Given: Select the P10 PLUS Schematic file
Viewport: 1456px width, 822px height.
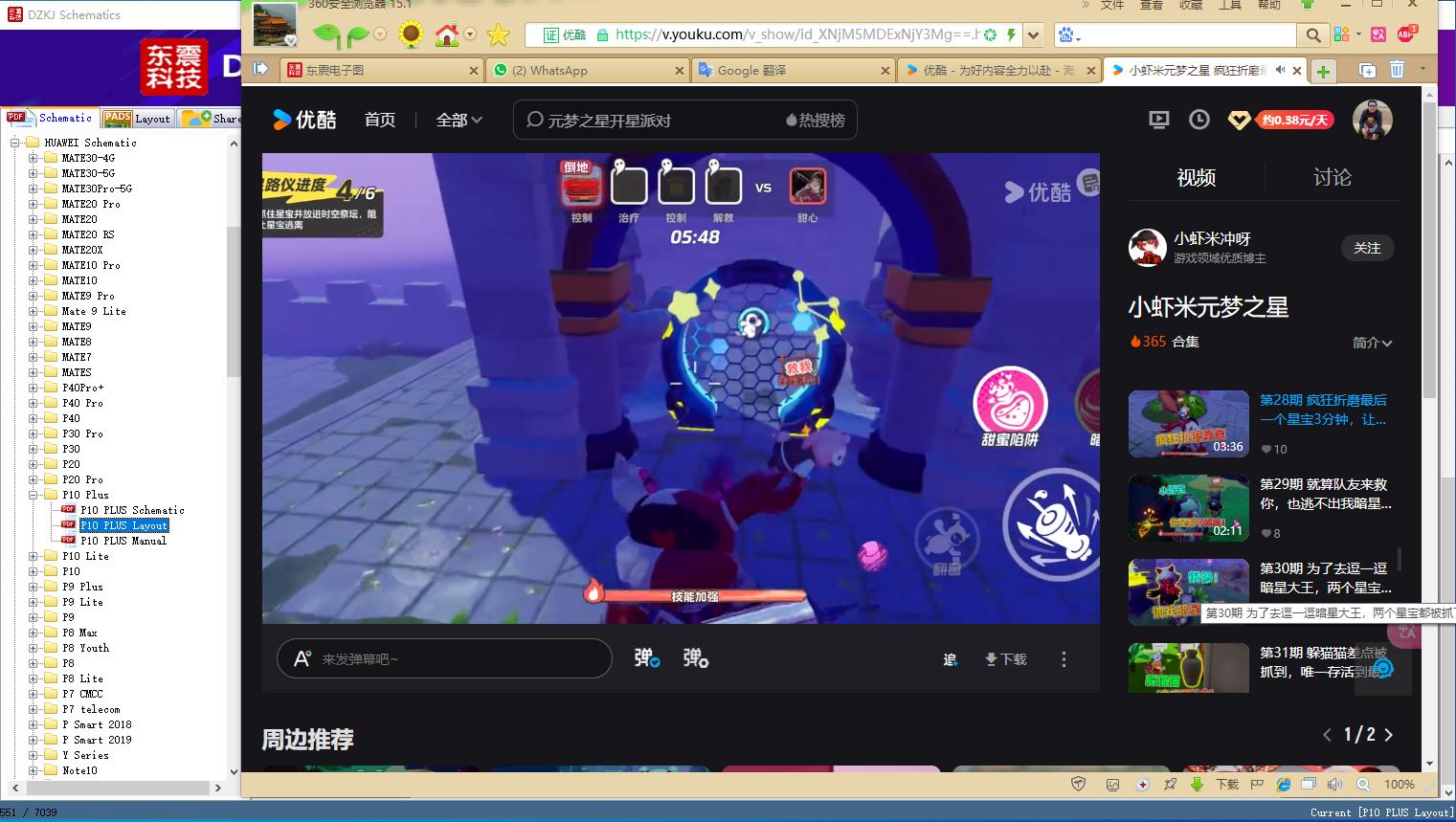Looking at the screenshot, I should point(132,510).
